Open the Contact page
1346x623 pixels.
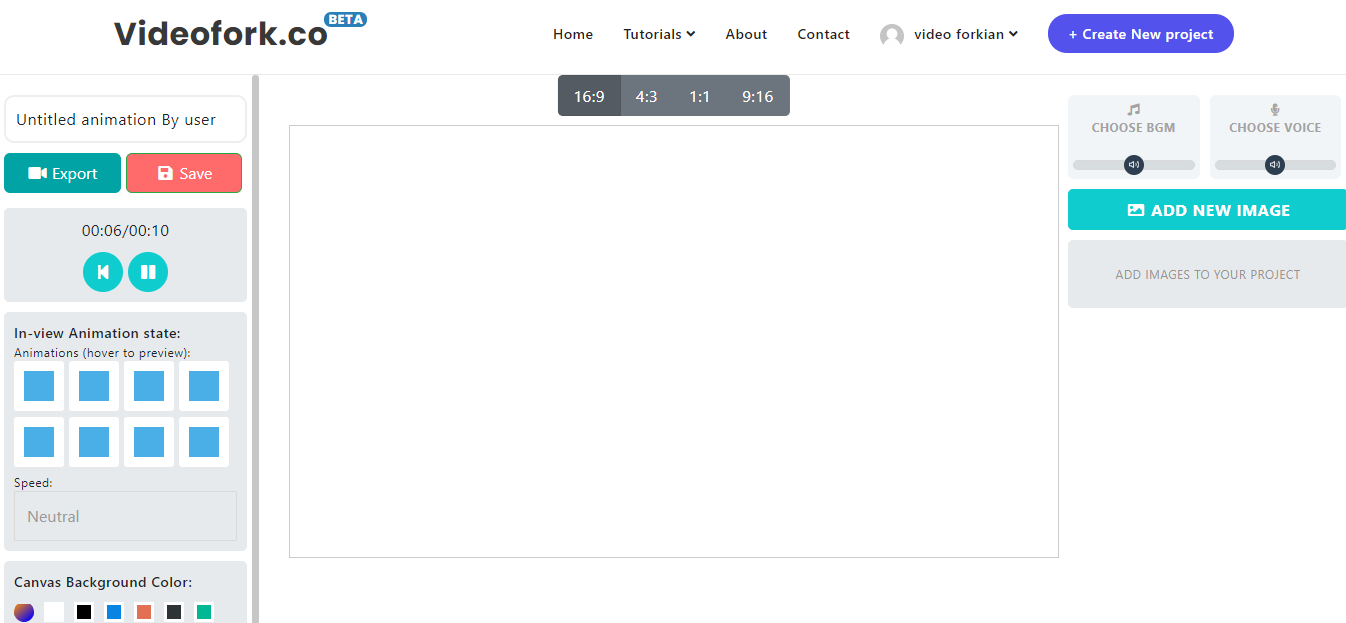coord(823,34)
